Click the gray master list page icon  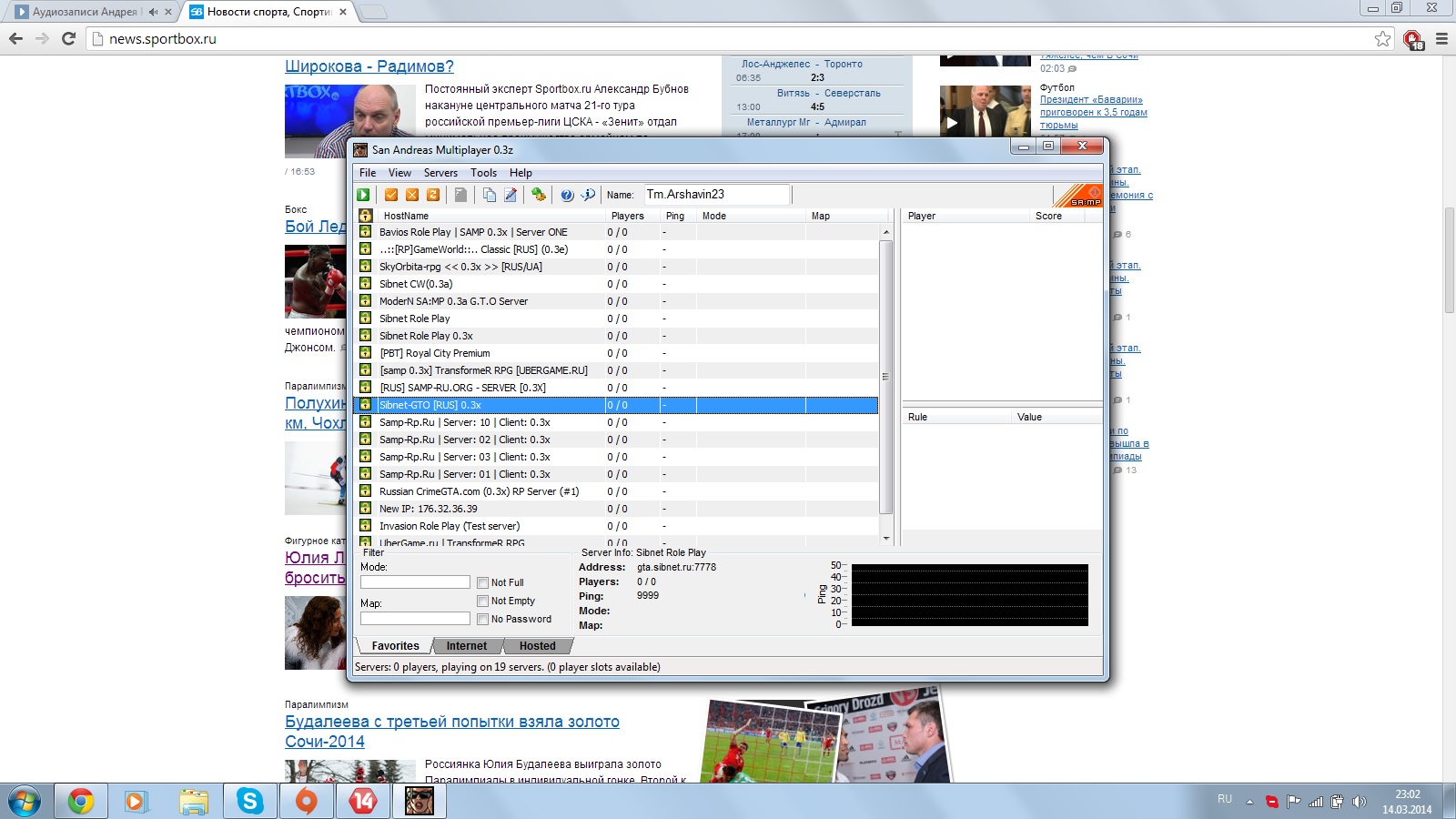[461, 195]
